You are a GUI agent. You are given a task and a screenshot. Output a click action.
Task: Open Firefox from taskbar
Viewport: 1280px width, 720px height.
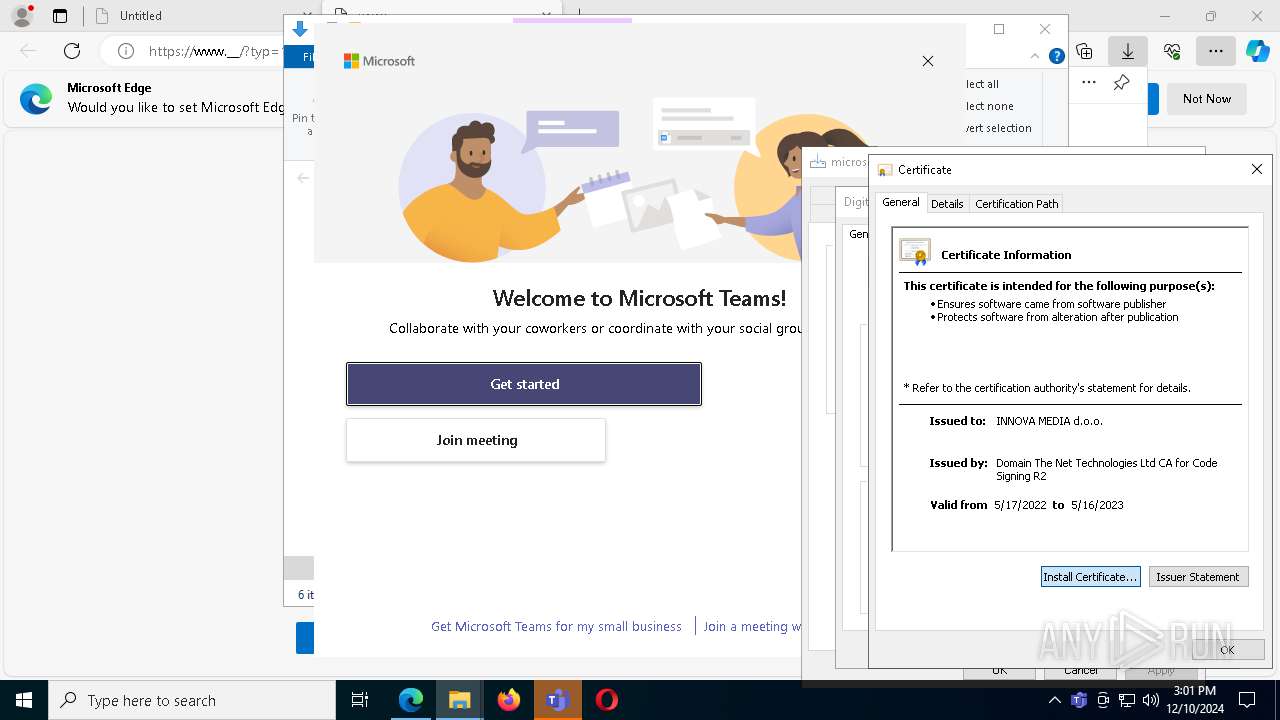[x=508, y=700]
